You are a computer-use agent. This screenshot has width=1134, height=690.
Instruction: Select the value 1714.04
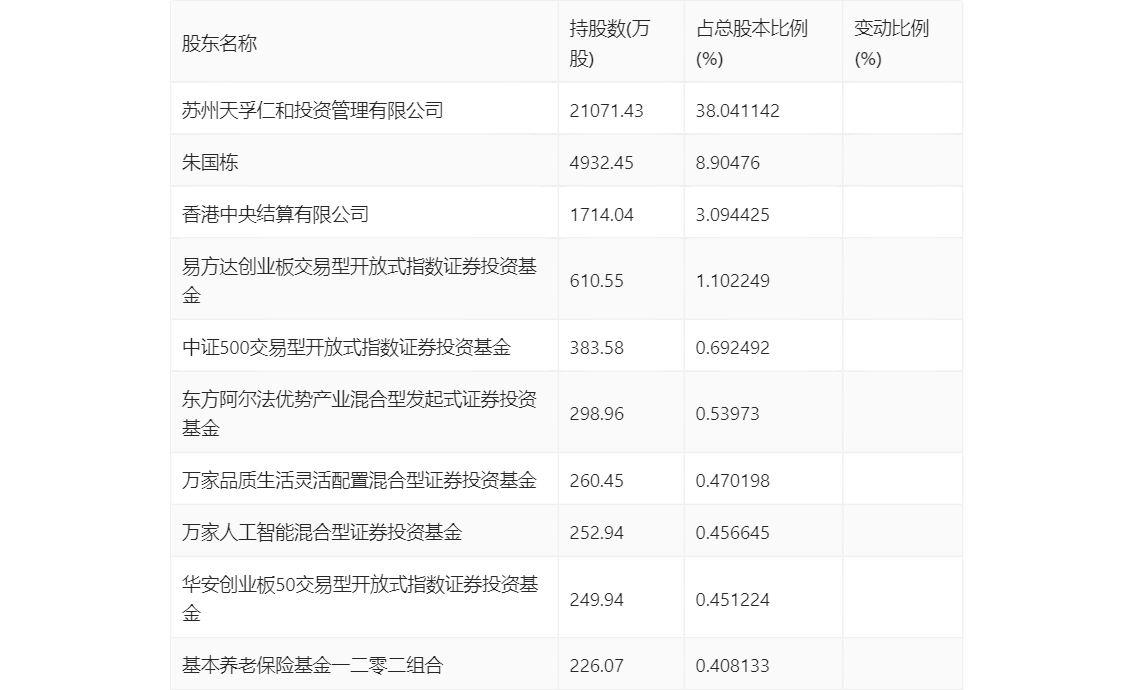pyautogui.click(x=601, y=215)
